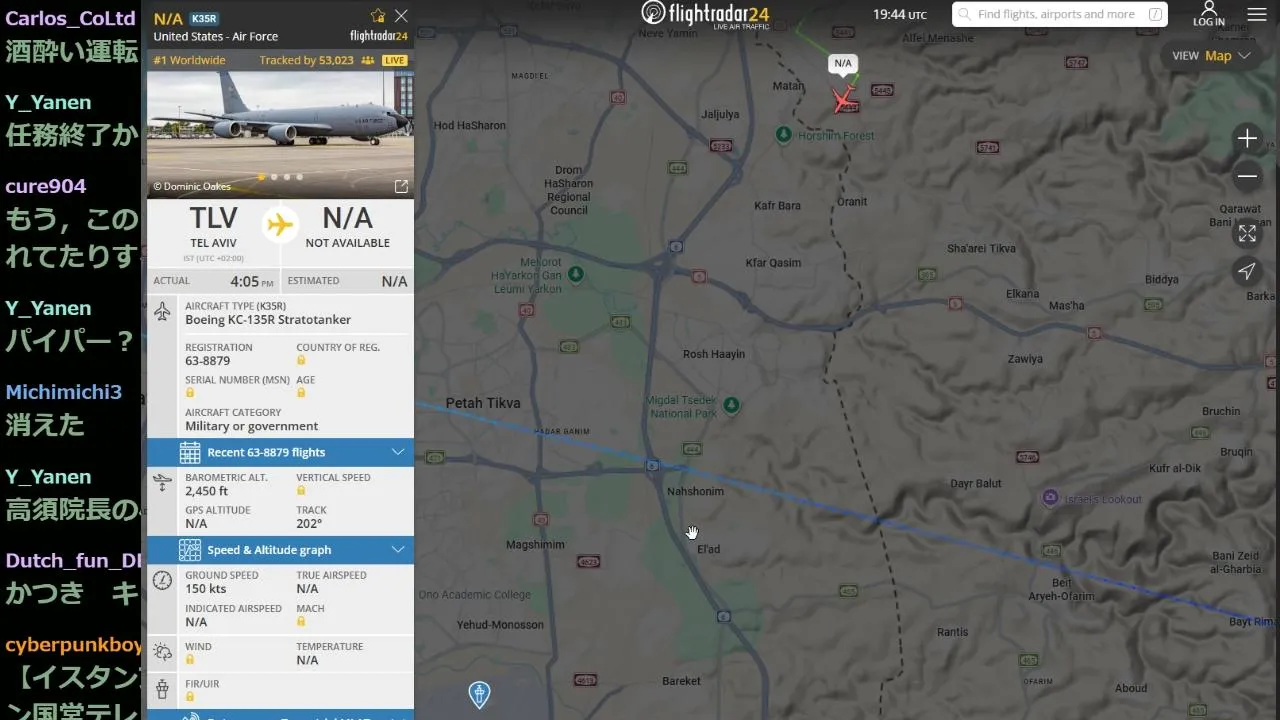The image size is (1280, 720).
Task: Click the LOG IN user icon
Action: pos(1208,14)
